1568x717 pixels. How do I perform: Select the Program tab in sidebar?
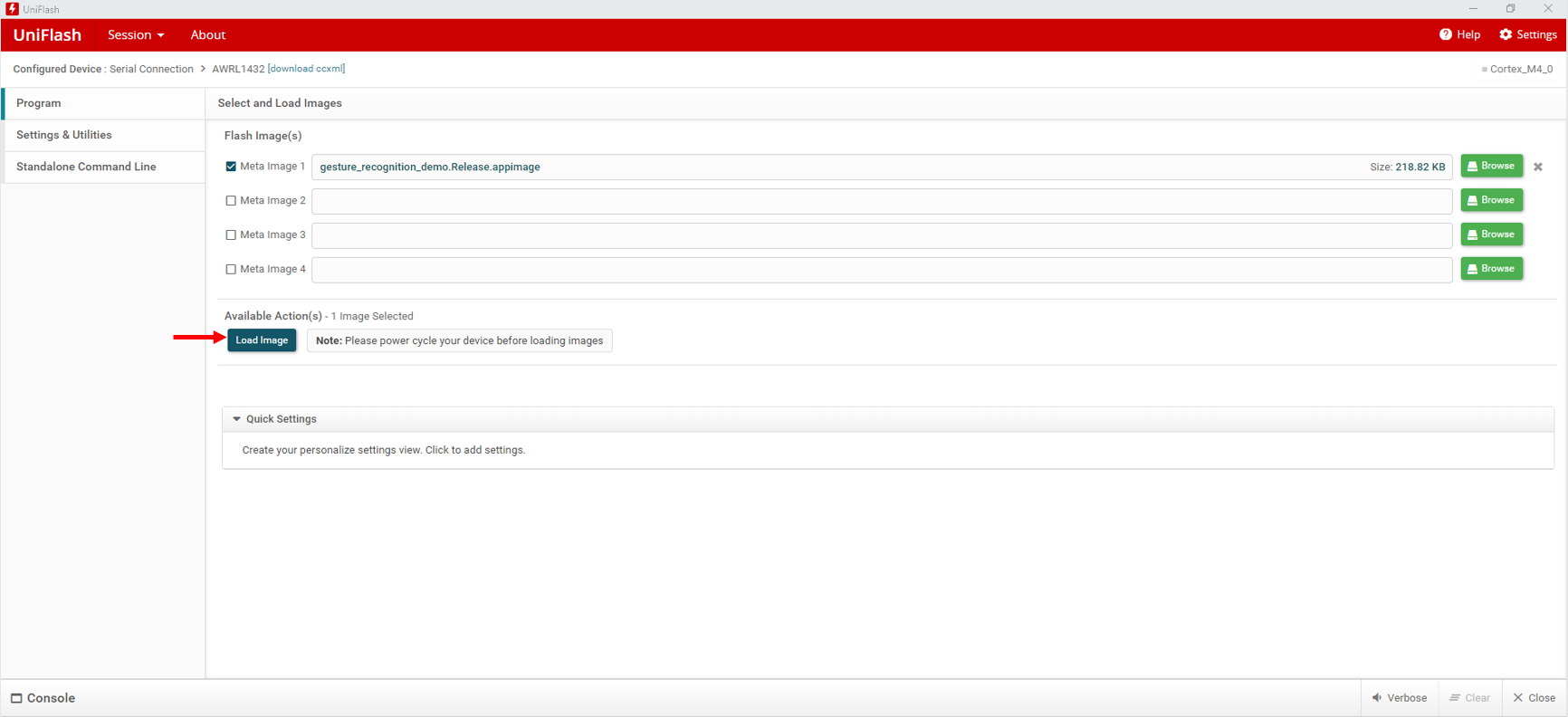(x=104, y=103)
